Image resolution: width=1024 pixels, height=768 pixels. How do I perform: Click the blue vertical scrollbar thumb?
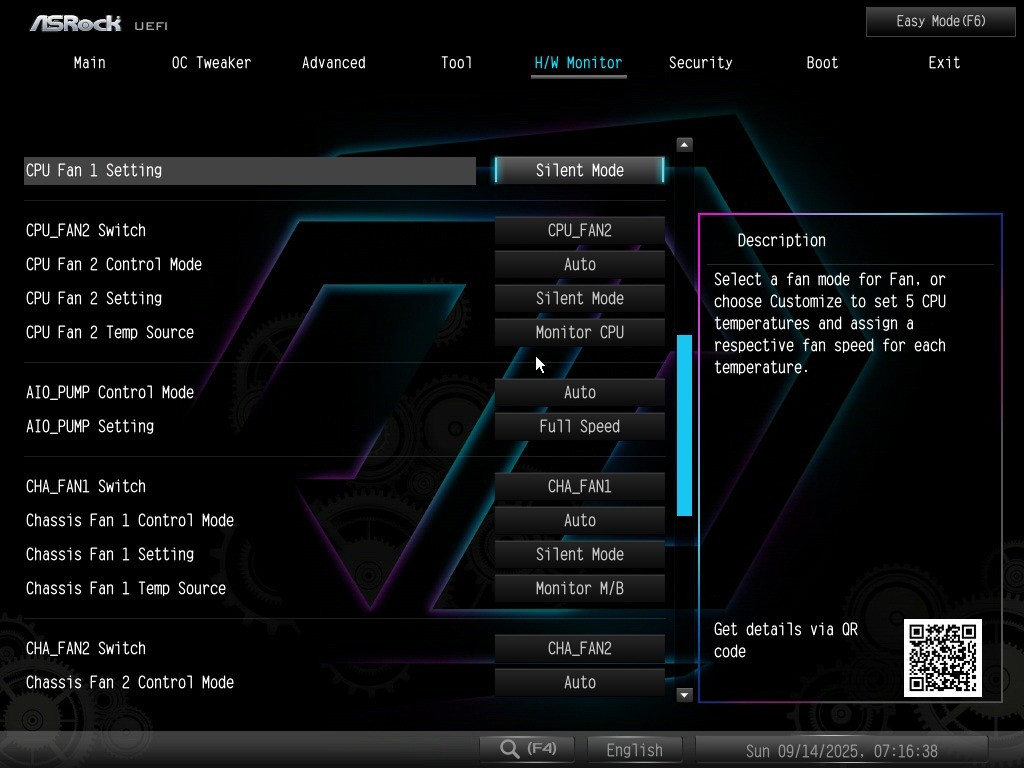point(684,425)
